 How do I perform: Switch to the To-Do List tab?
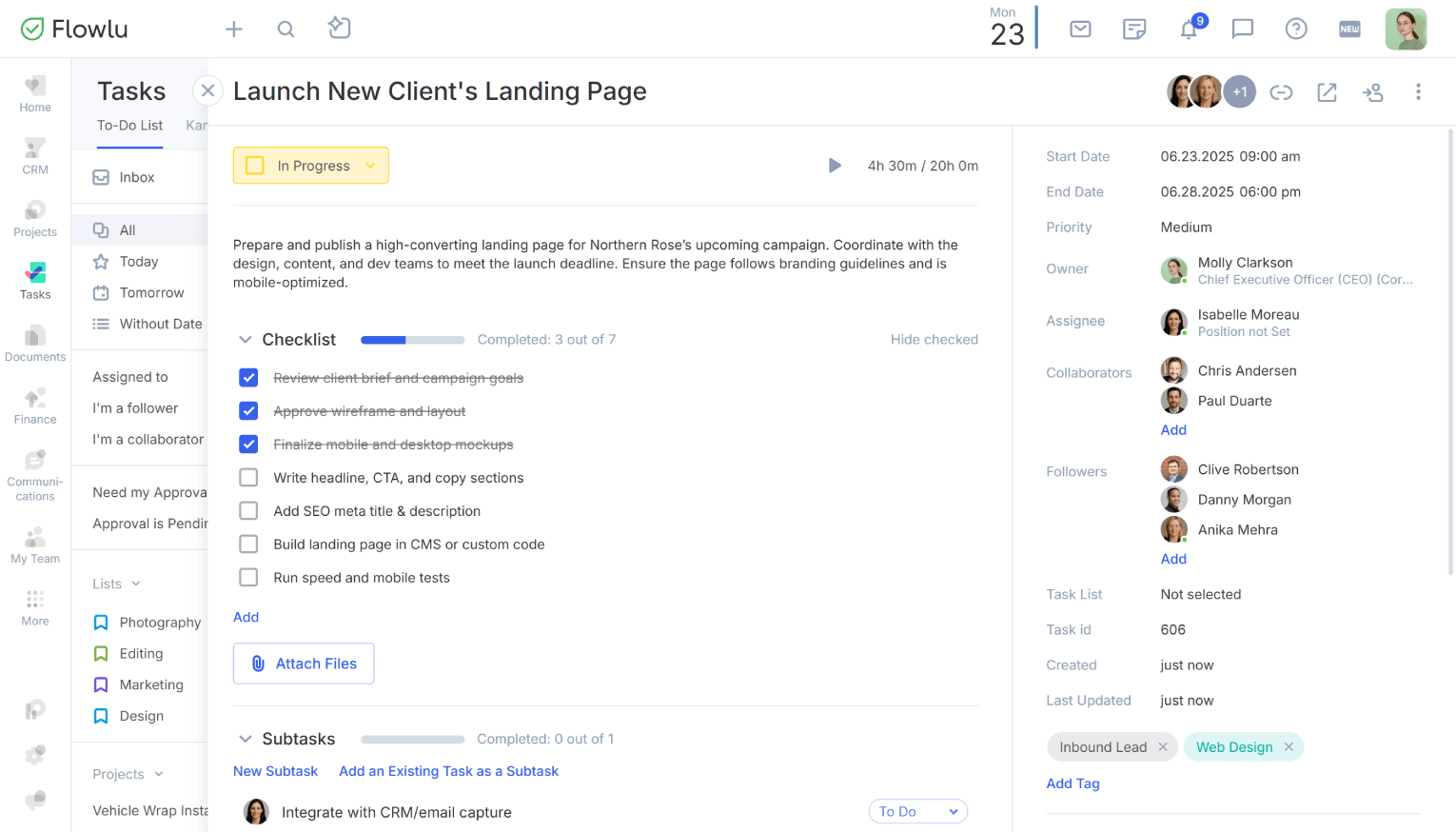click(129, 126)
